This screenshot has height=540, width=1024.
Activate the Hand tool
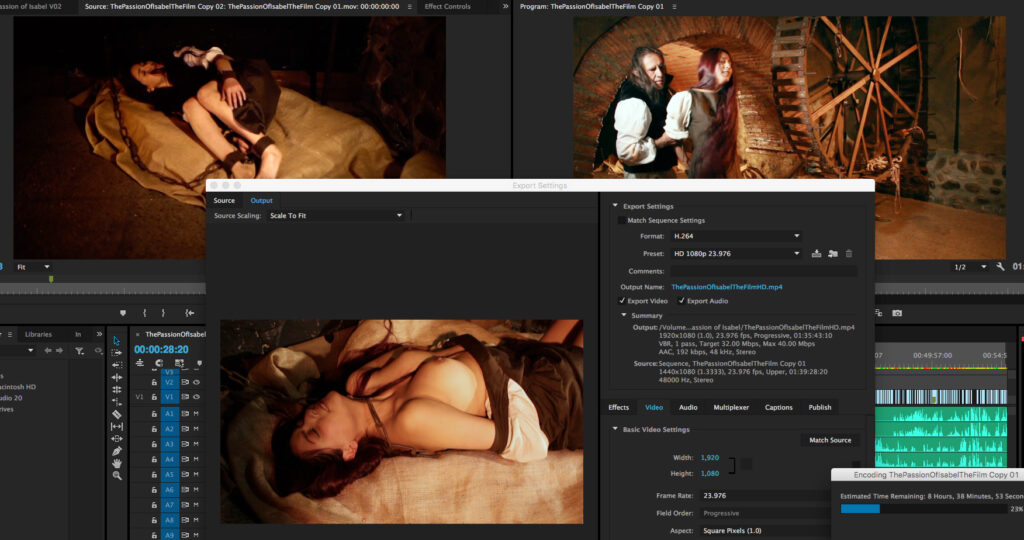(x=117, y=463)
